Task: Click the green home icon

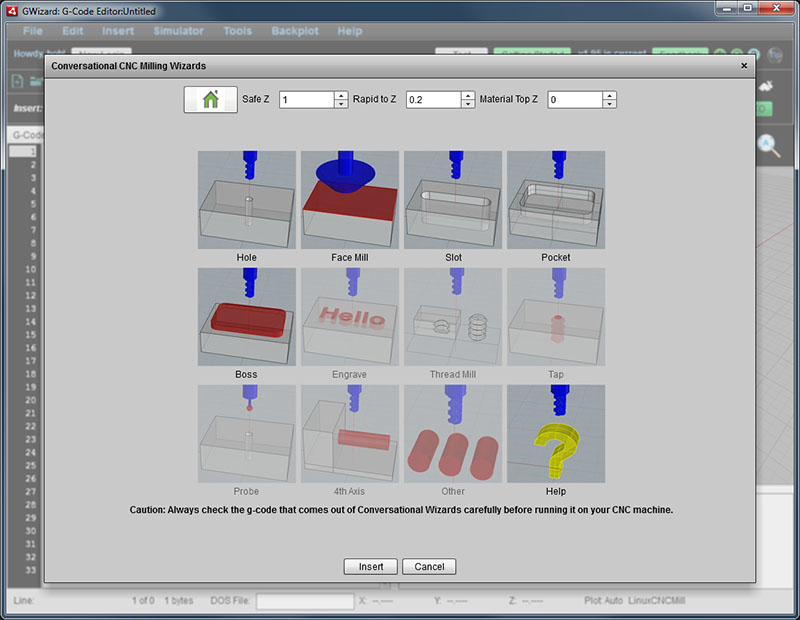Action: click(x=209, y=98)
